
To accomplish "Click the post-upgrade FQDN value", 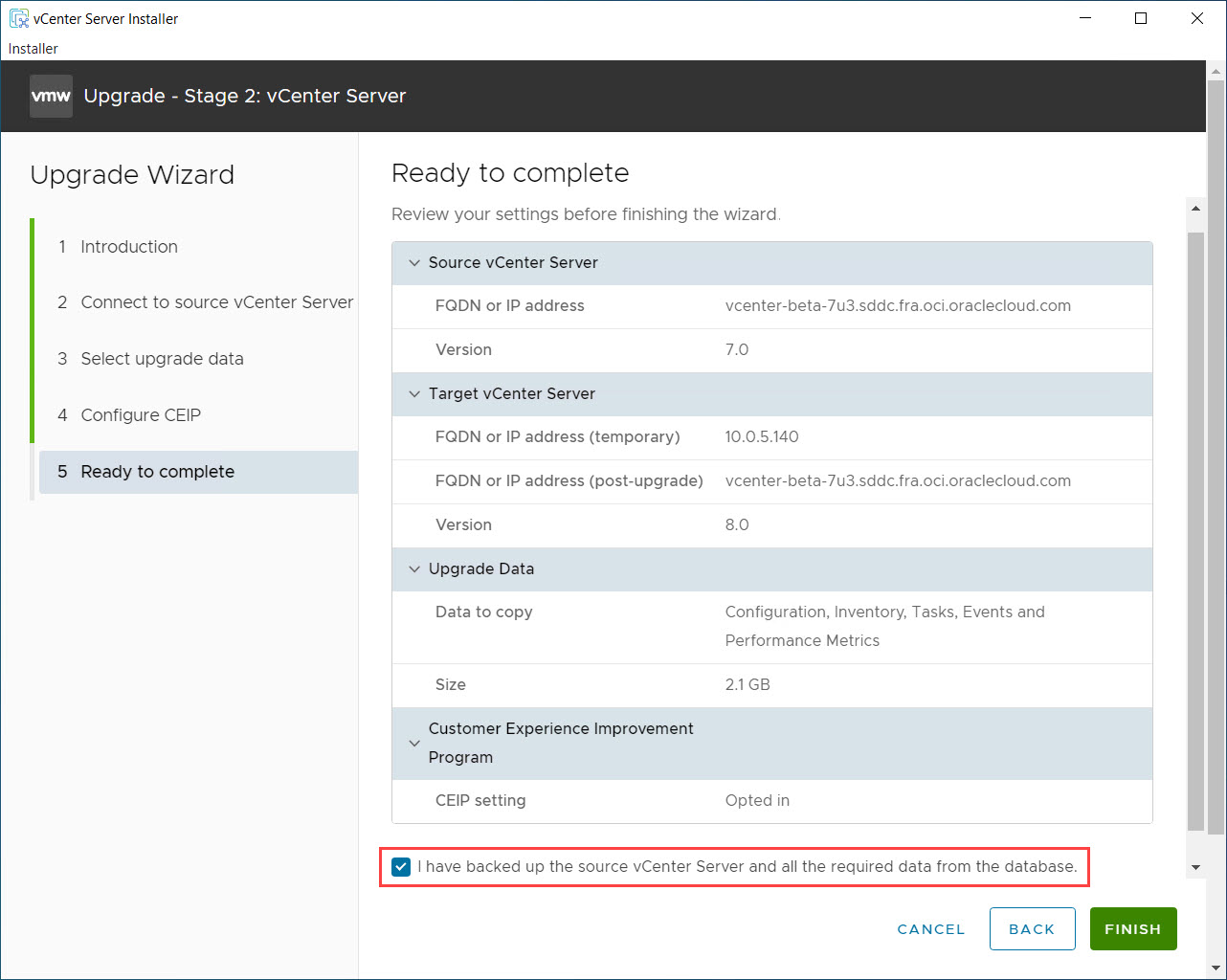I will click(x=898, y=481).
